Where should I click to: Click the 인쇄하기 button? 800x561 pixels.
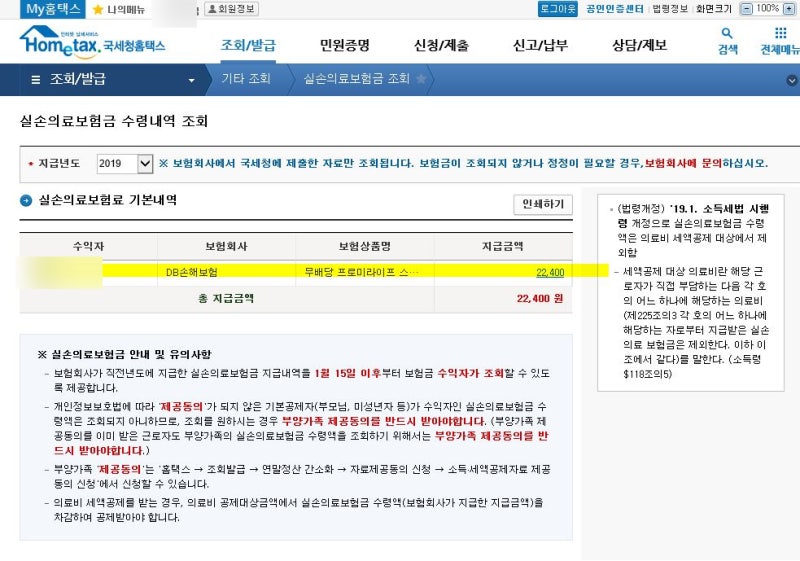543,205
